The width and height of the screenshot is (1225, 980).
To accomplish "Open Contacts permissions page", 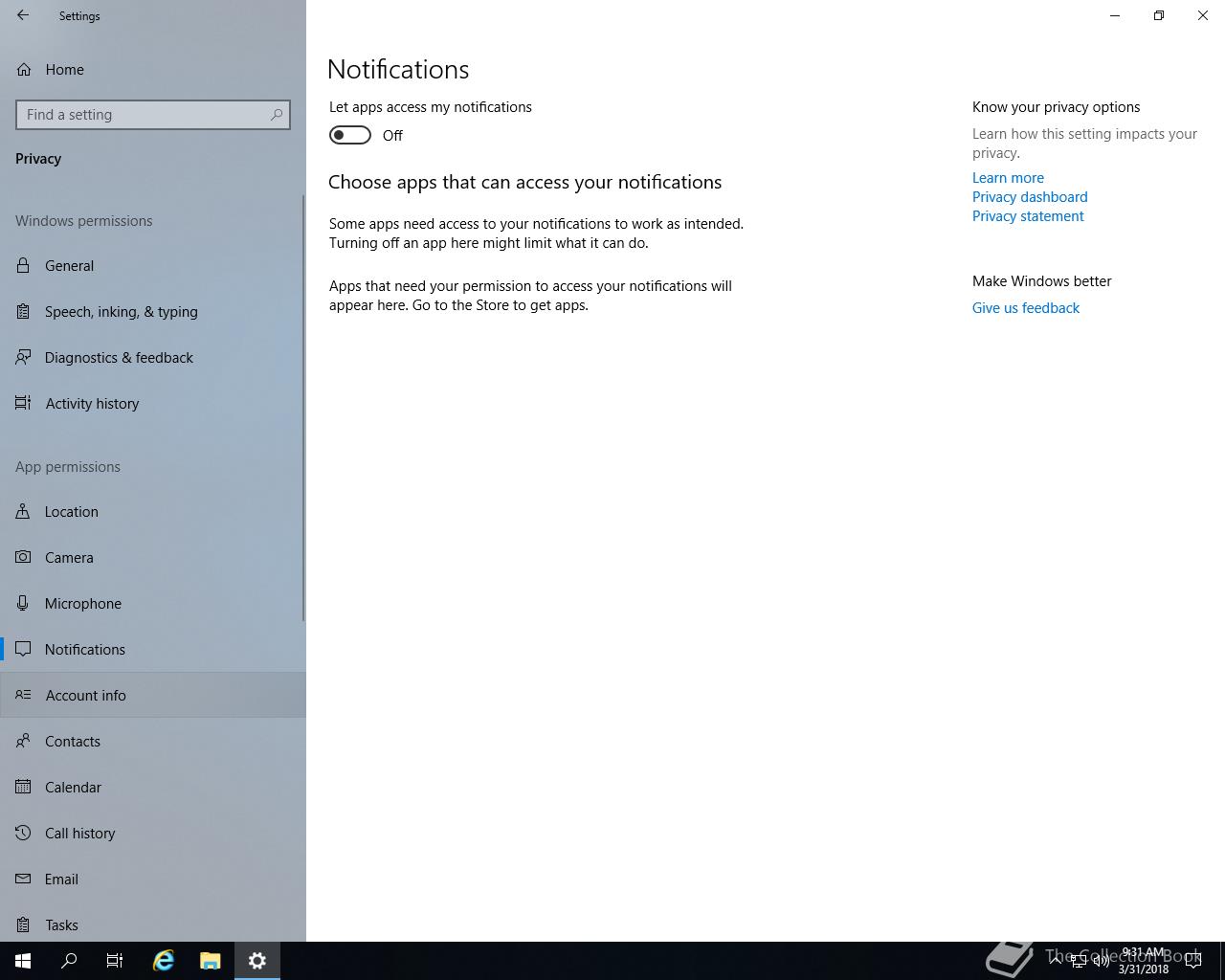I will pos(153,742).
